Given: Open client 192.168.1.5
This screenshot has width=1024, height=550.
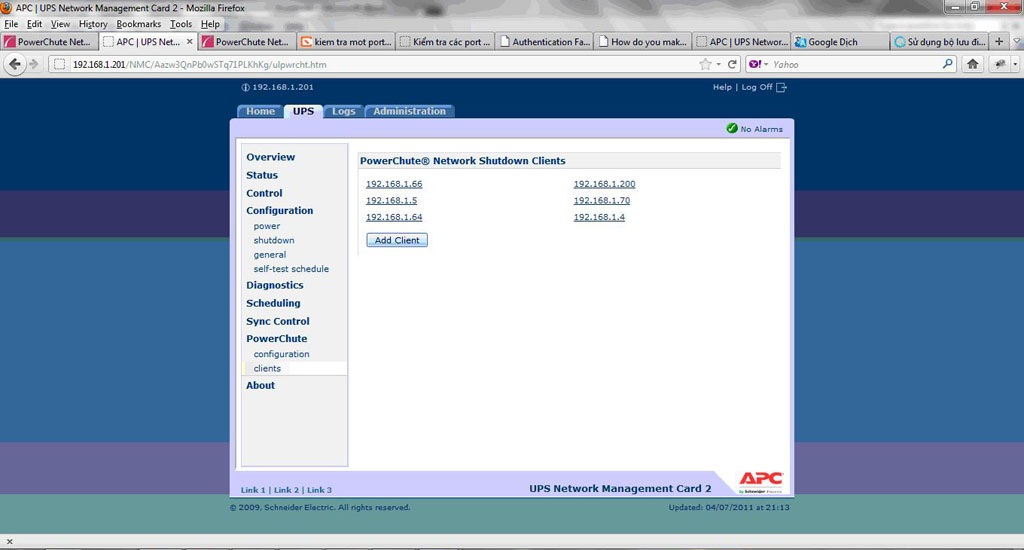Looking at the screenshot, I should point(391,201).
